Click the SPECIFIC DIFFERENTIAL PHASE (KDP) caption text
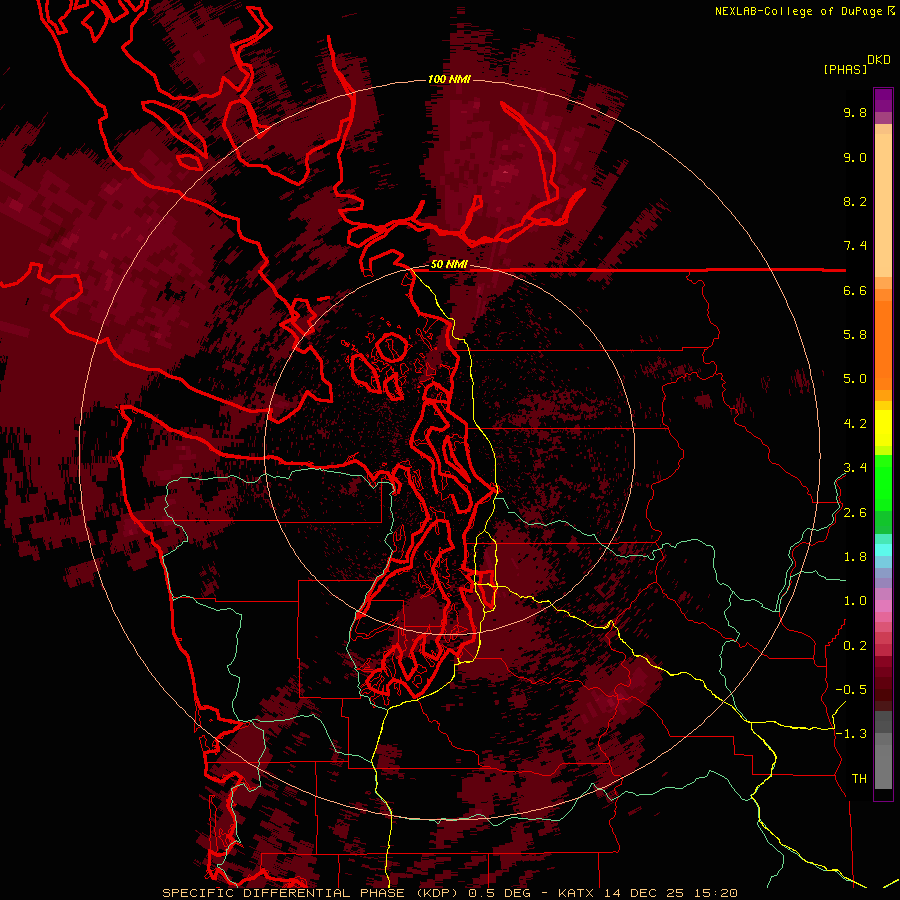The image size is (900, 900). click(313, 893)
